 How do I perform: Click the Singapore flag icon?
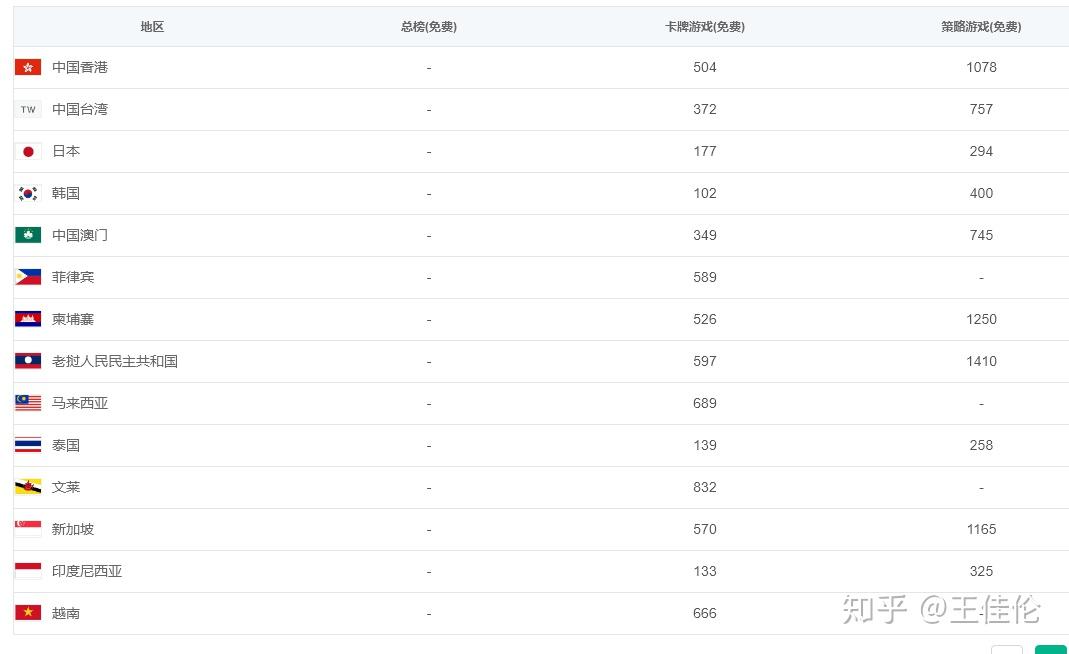28,529
